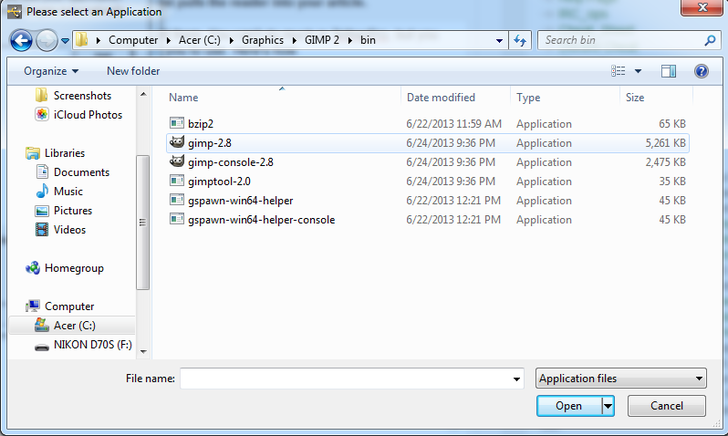The height and width of the screenshot is (436, 728).
Task: Expand the arrow after Computer in breadcrumb
Action: (169, 40)
